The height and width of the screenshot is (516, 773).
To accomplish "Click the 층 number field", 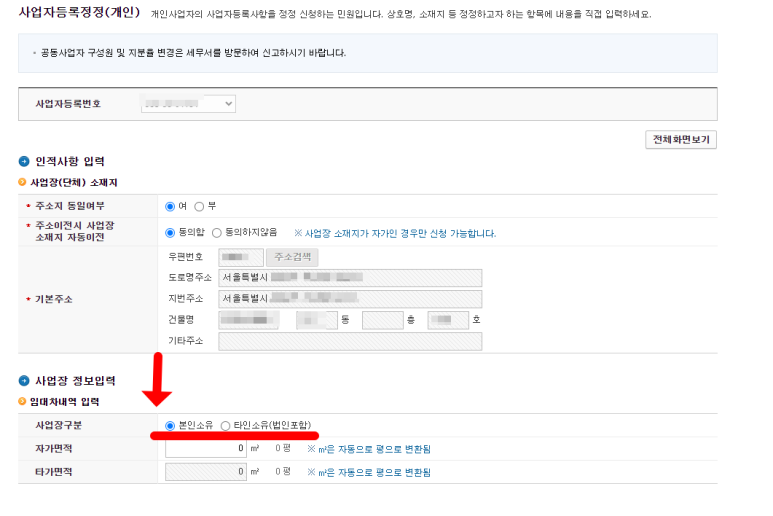I will click(x=383, y=320).
